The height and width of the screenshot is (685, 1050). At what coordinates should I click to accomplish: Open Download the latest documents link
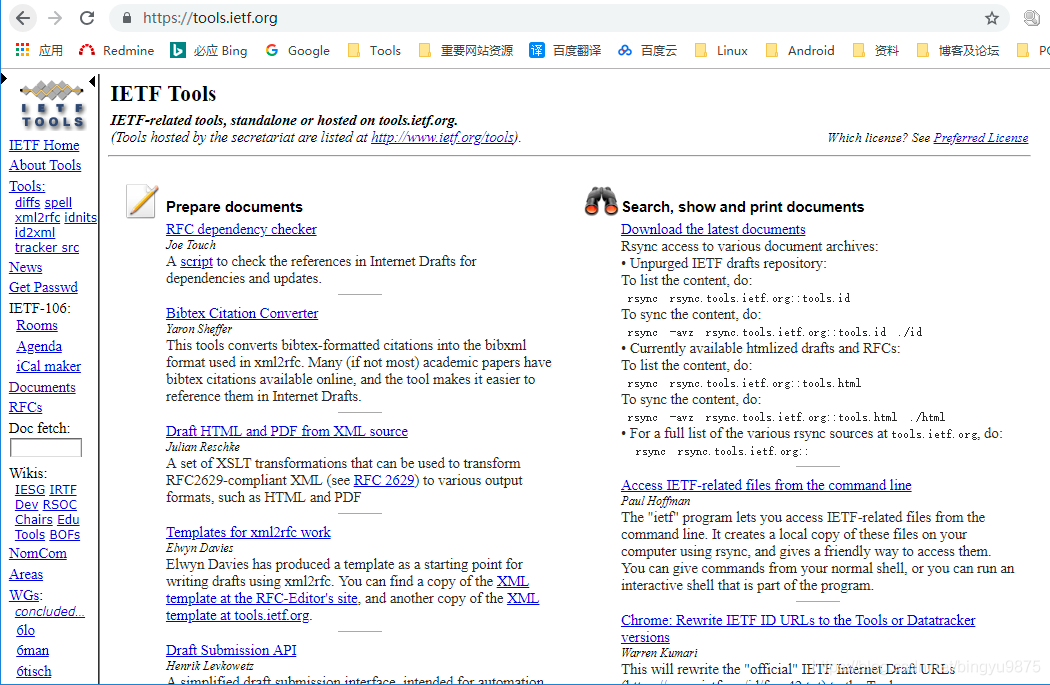(x=713, y=229)
